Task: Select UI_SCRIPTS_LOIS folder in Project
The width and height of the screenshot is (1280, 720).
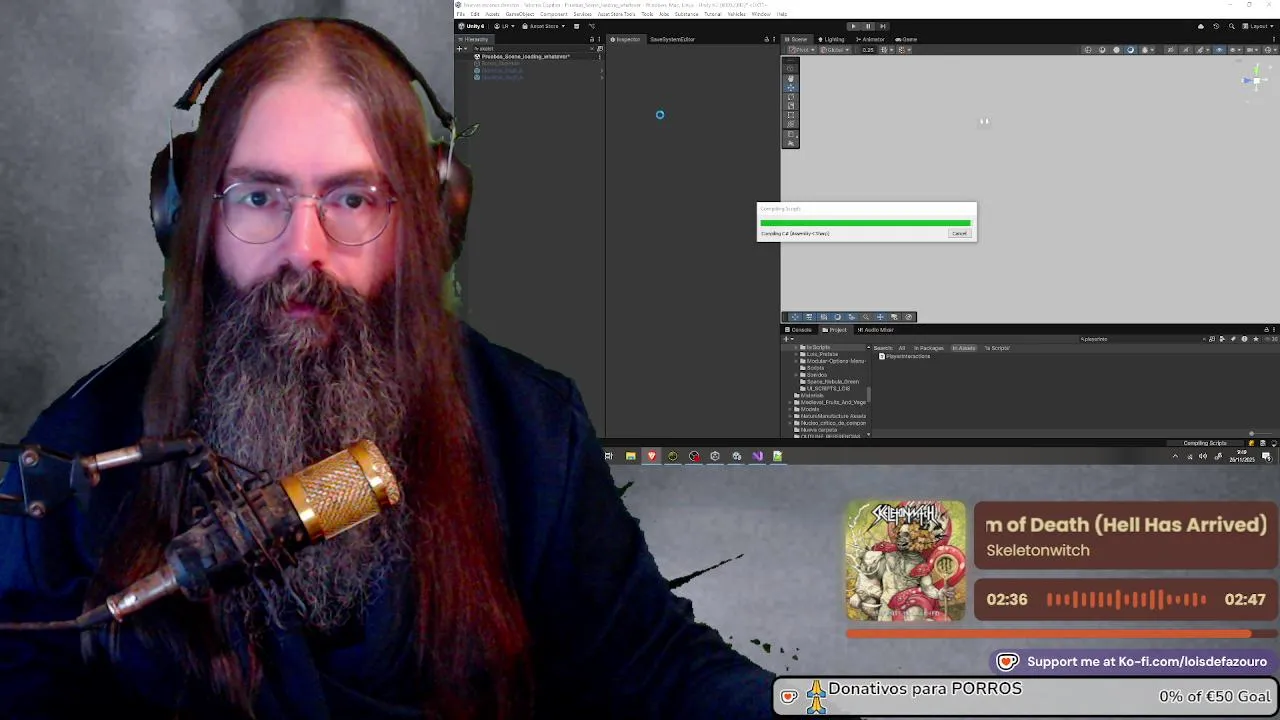Action: click(x=827, y=389)
